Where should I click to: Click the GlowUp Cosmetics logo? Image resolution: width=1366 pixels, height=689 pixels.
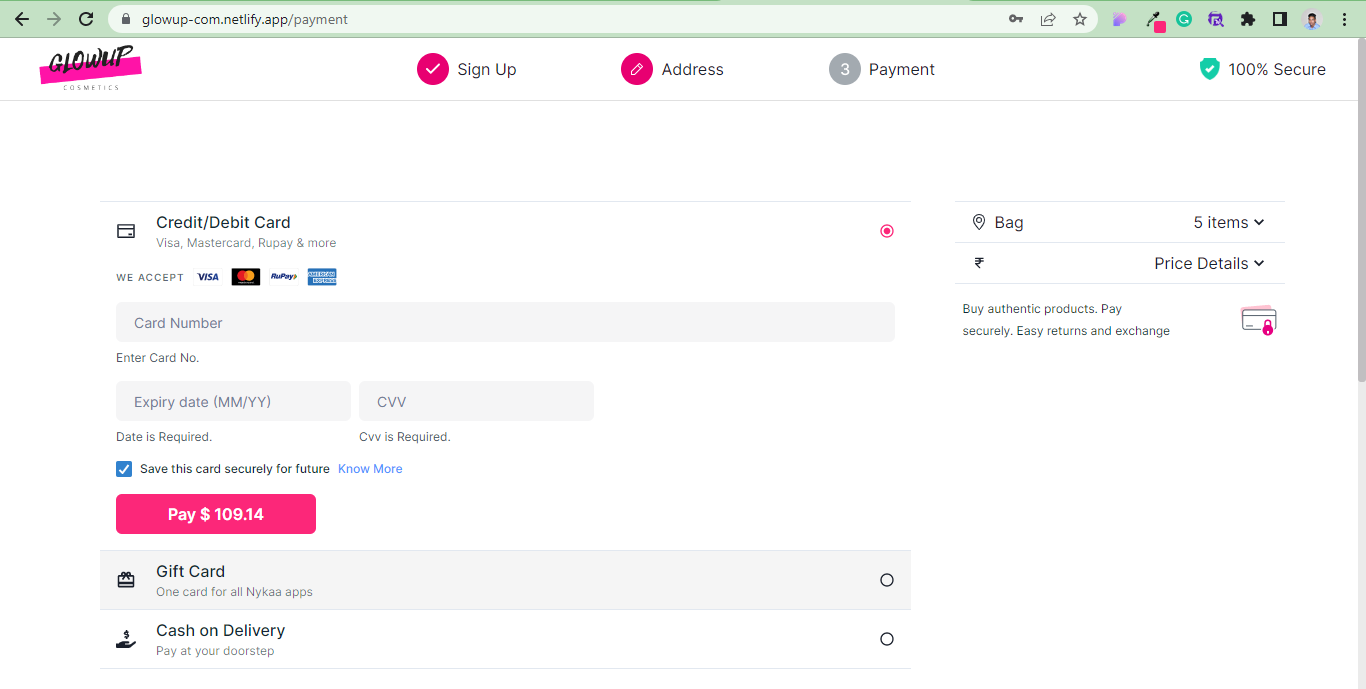tap(91, 69)
